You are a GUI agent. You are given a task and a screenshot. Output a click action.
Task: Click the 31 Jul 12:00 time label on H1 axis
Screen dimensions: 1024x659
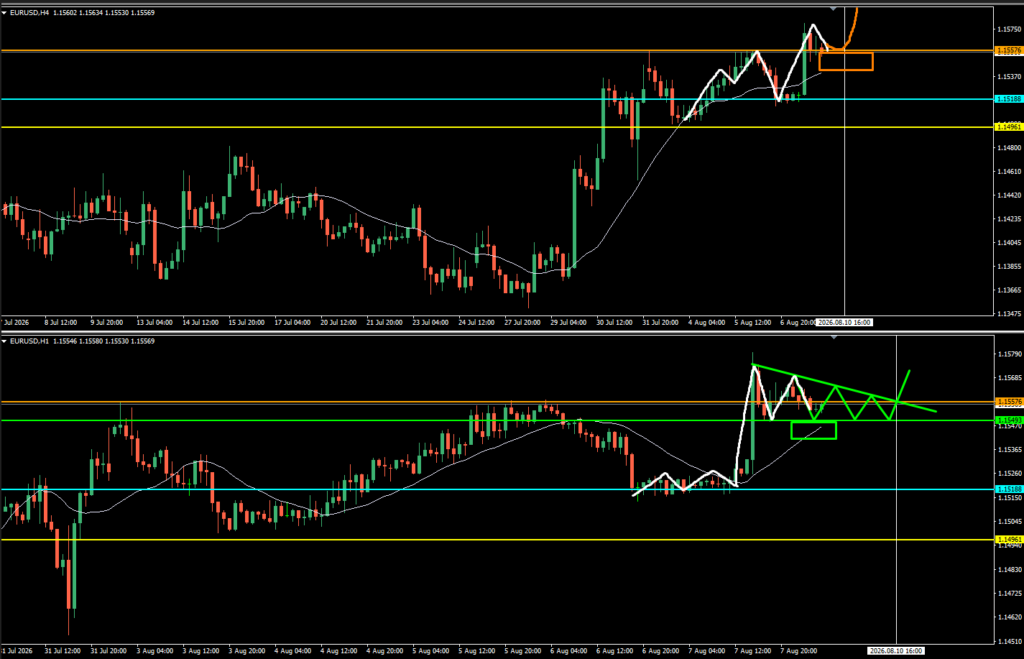63,651
